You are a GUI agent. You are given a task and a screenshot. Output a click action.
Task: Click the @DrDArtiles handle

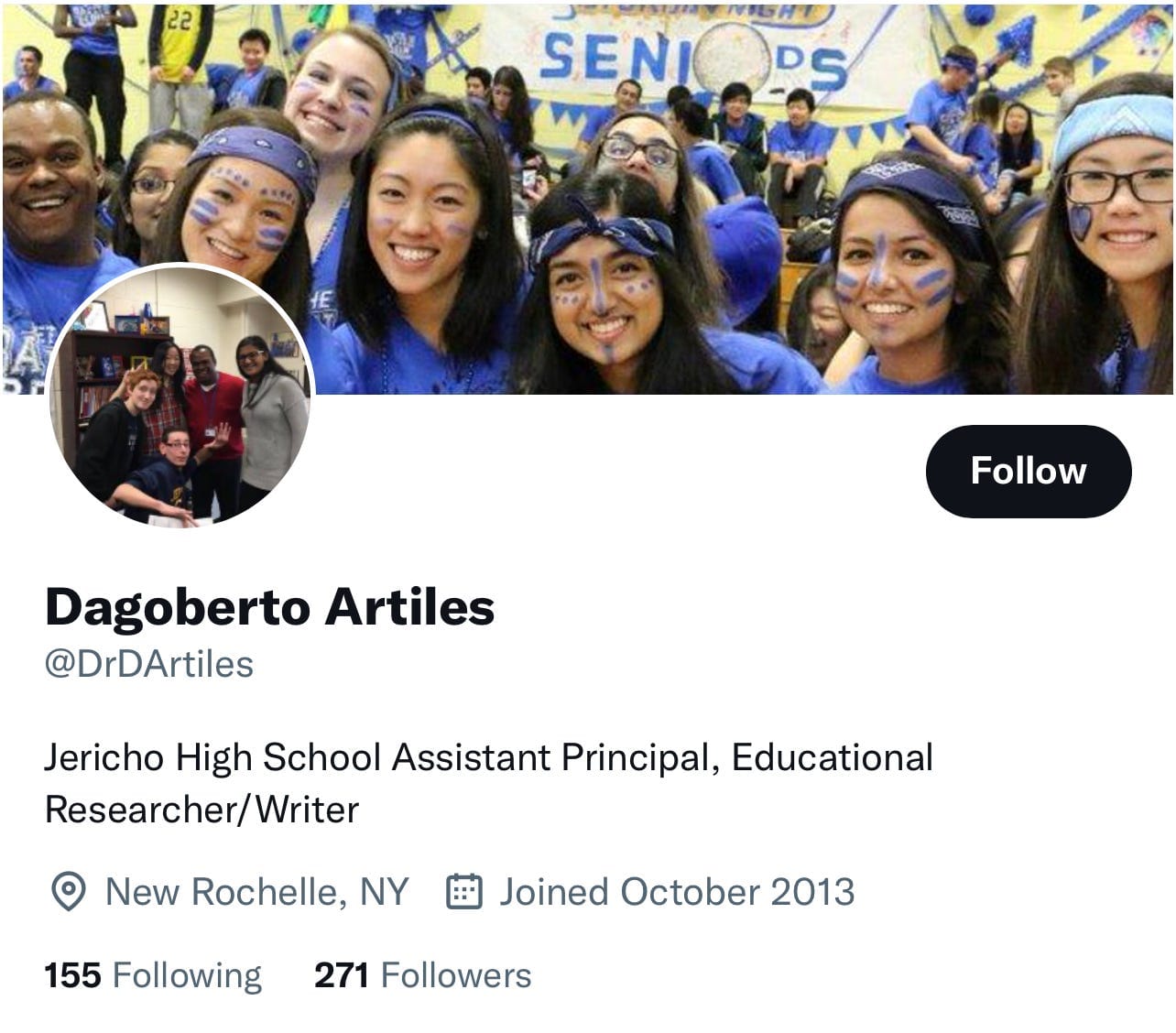(149, 664)
